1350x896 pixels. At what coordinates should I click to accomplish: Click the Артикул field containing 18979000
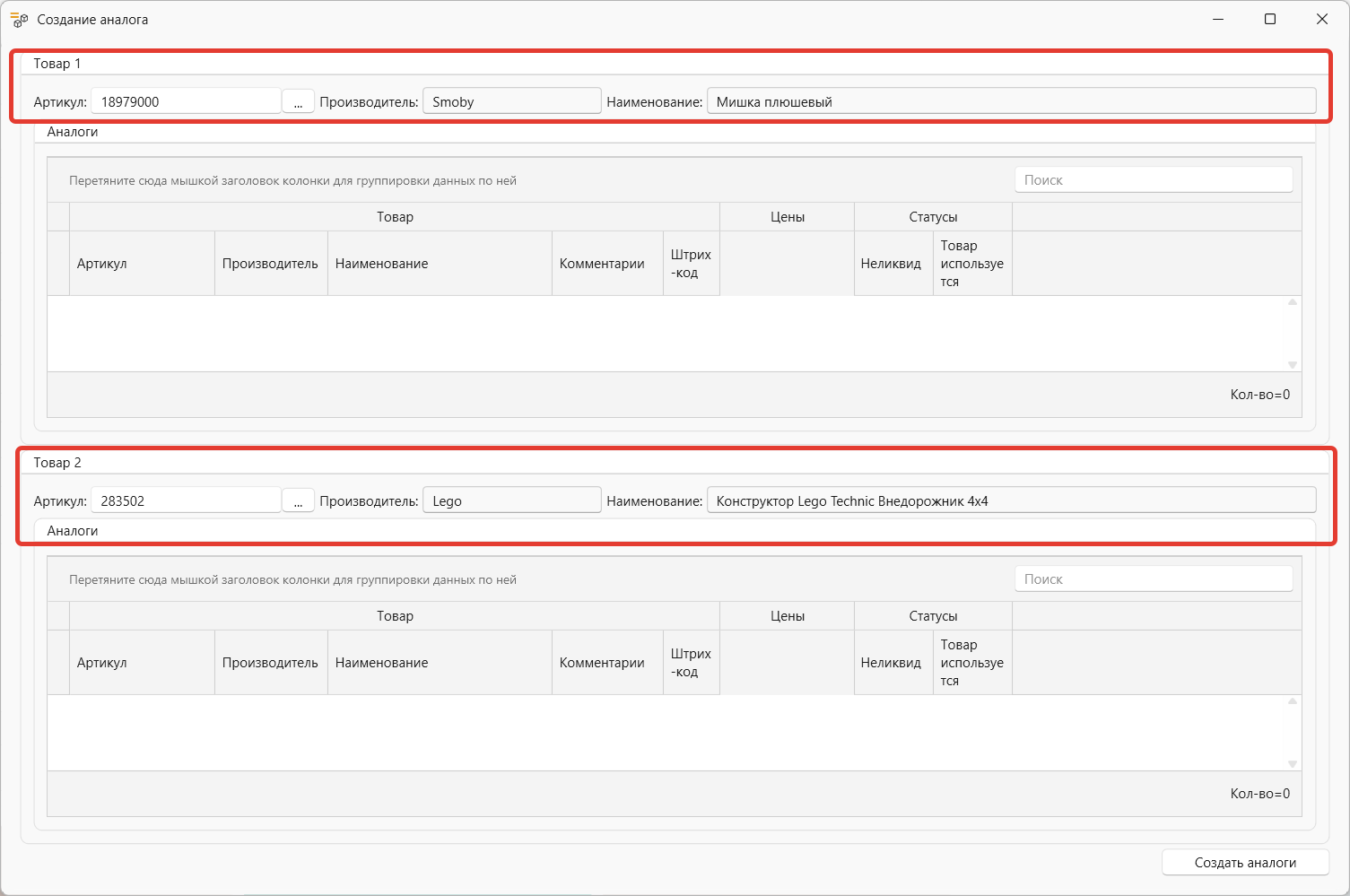(x=186, y=101)
